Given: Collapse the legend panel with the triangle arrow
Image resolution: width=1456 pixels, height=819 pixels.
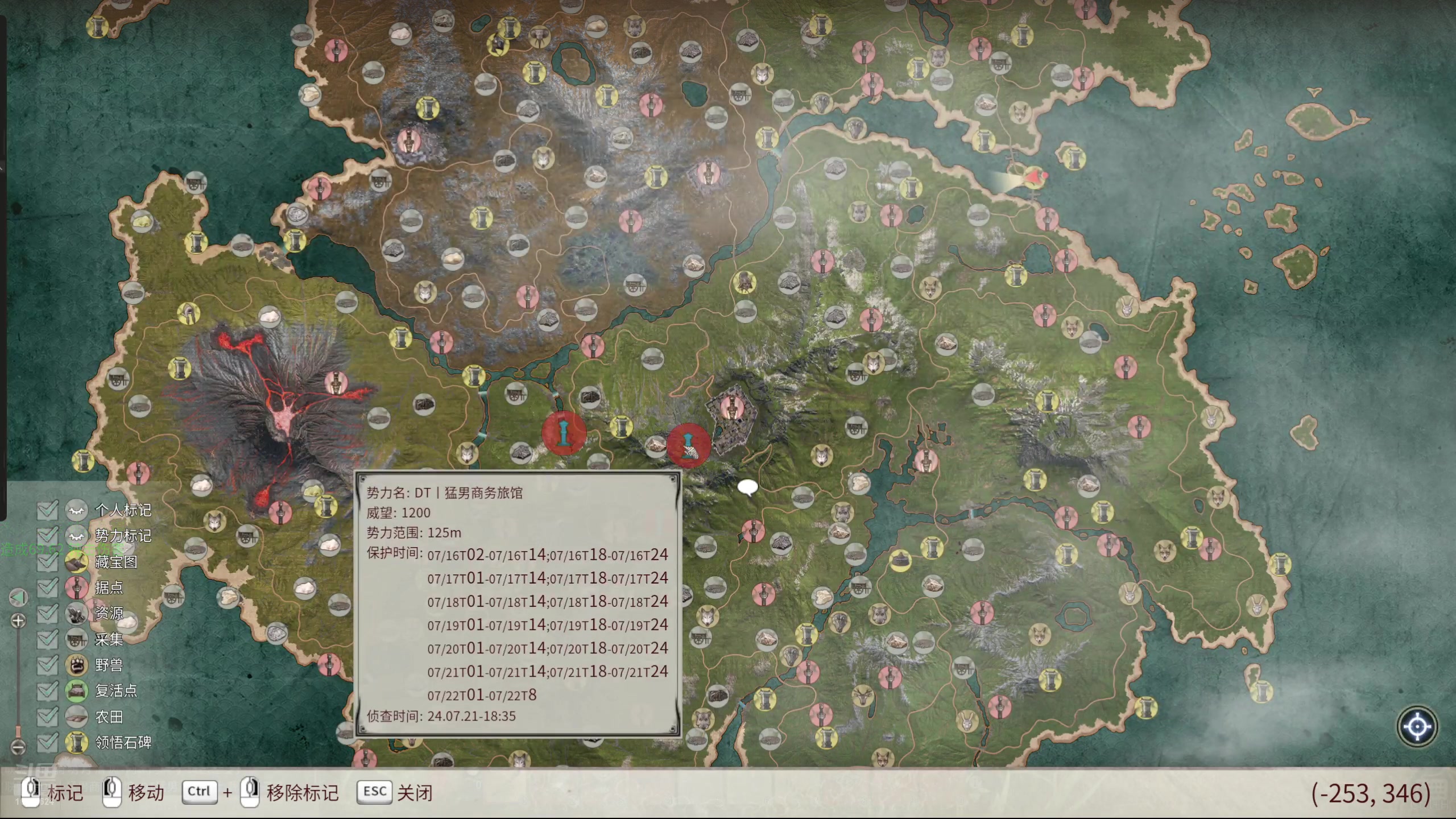Looking at the screenshot, I should 18,597.
